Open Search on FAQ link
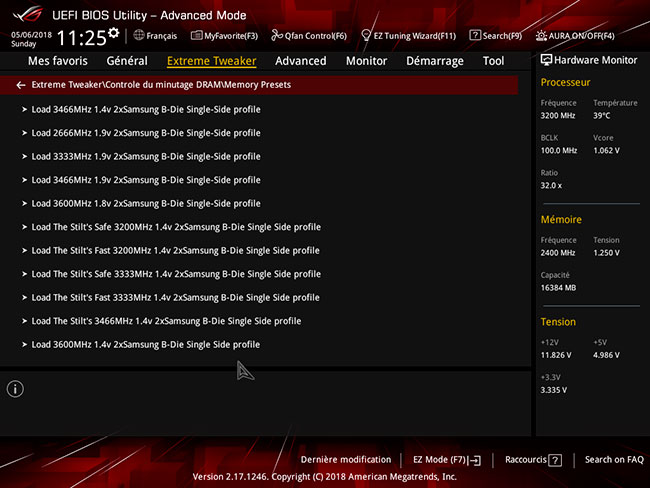The height and width of the screenshot is (488, 650). [x=614, y=460]
